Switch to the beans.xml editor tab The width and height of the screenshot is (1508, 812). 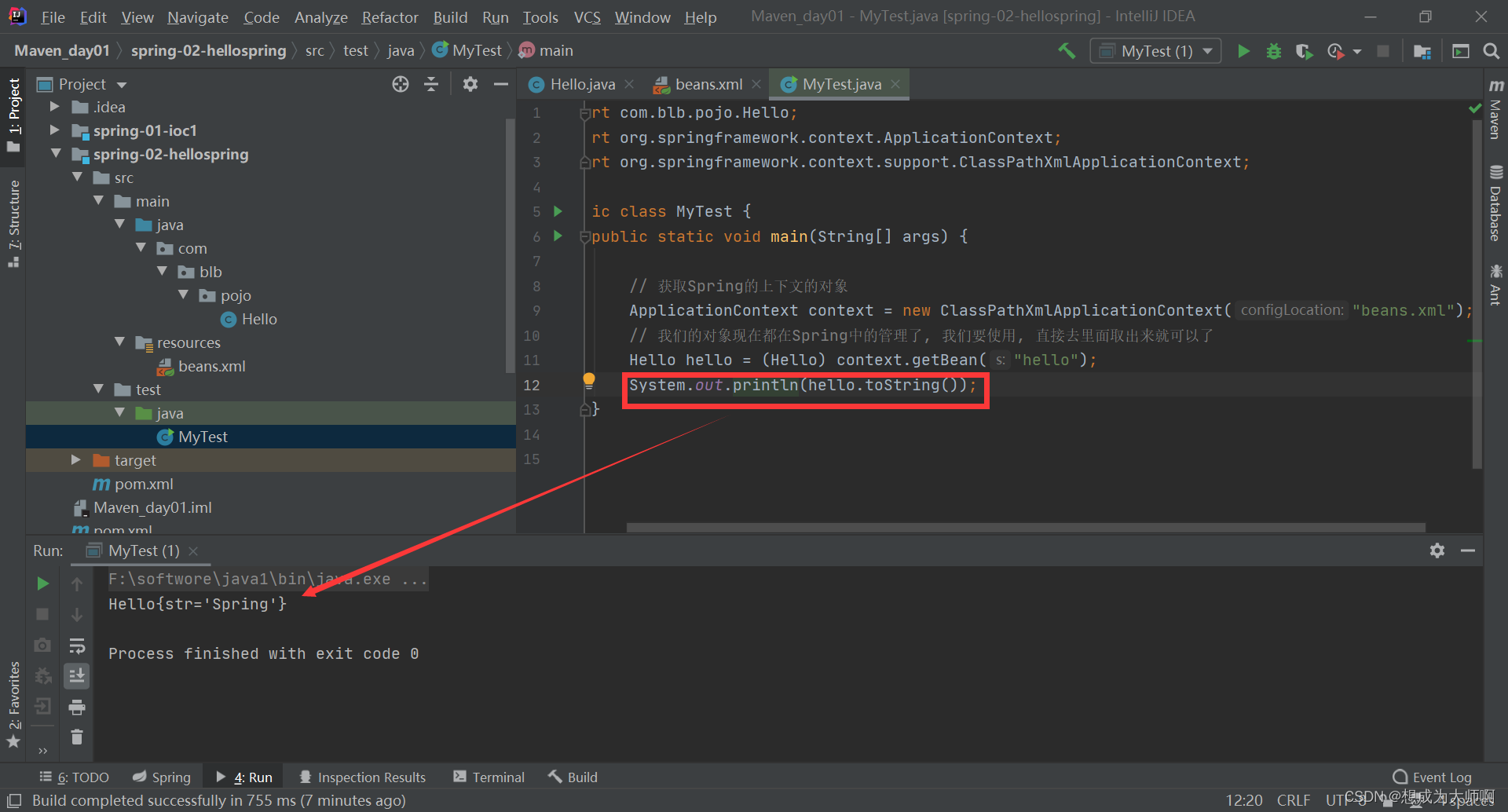(x=708, y=84)
